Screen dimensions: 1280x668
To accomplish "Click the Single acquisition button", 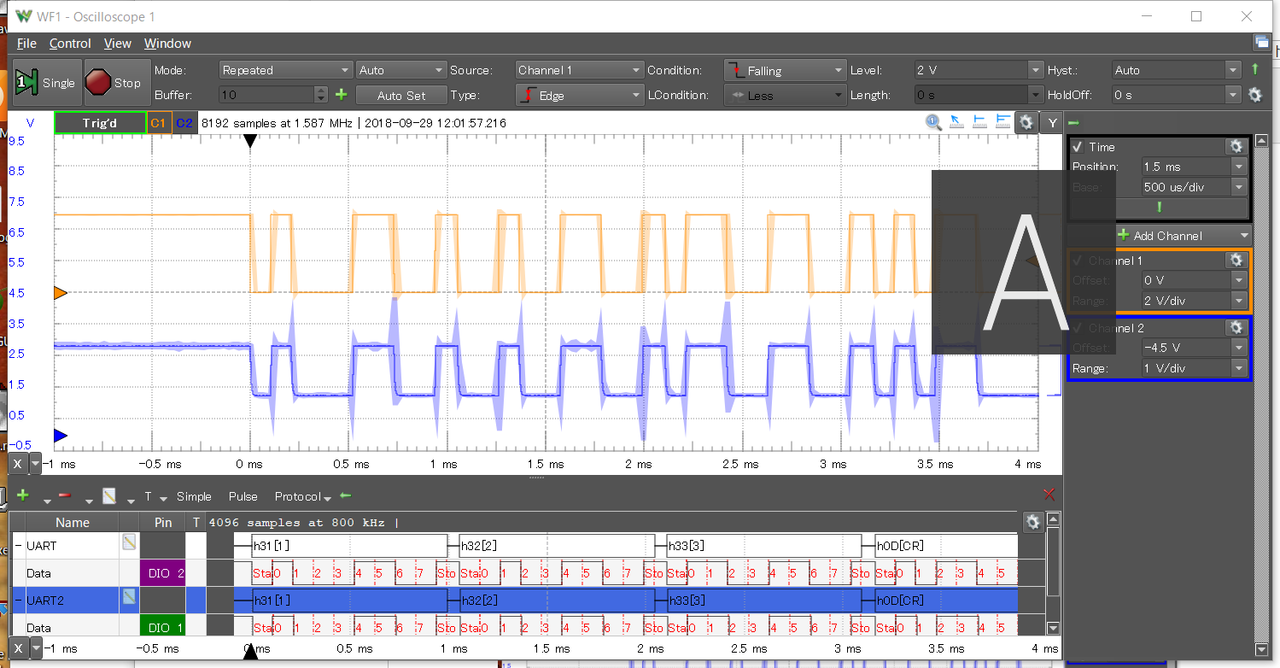I will tap(46, 83).
